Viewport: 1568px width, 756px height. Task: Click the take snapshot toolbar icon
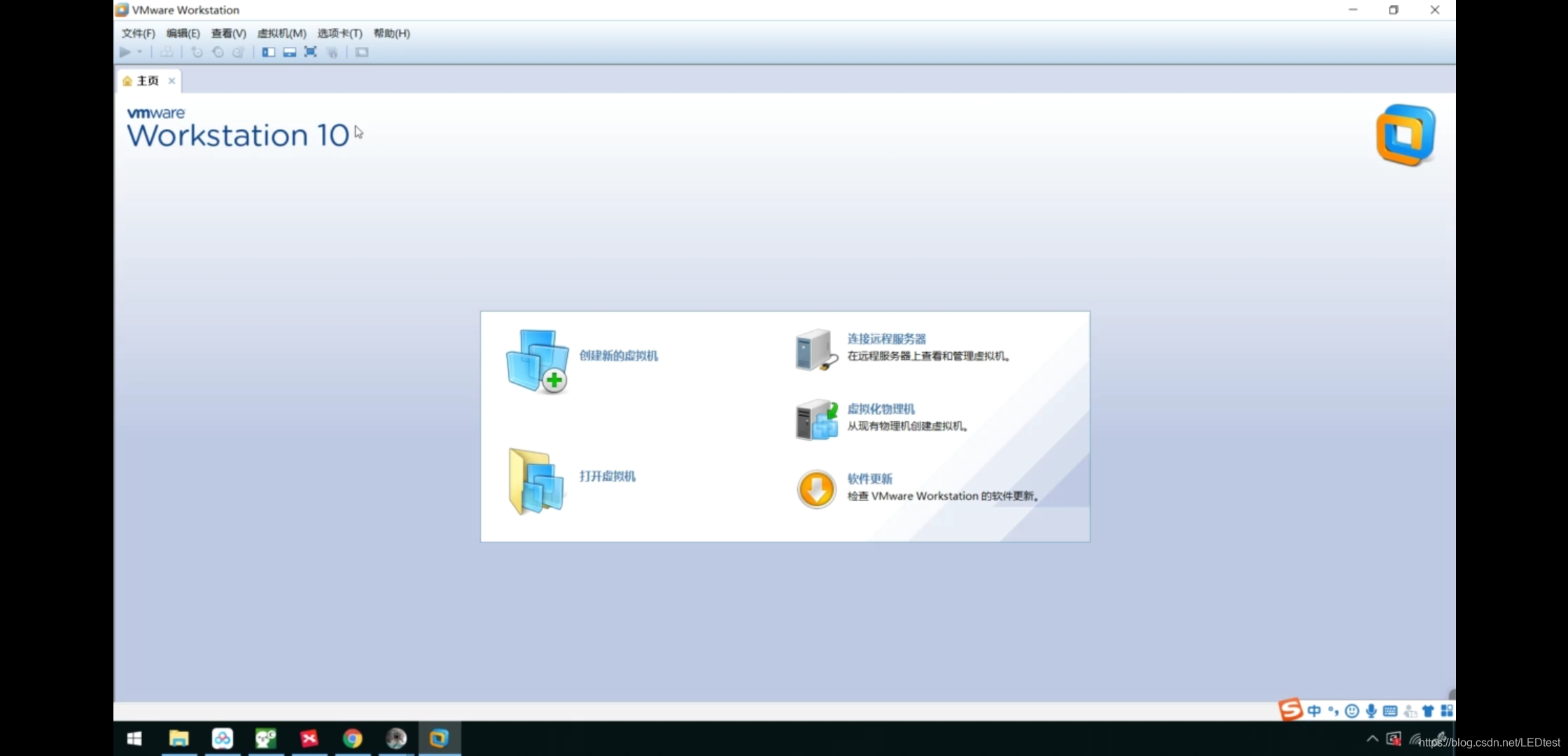[197, 52]
